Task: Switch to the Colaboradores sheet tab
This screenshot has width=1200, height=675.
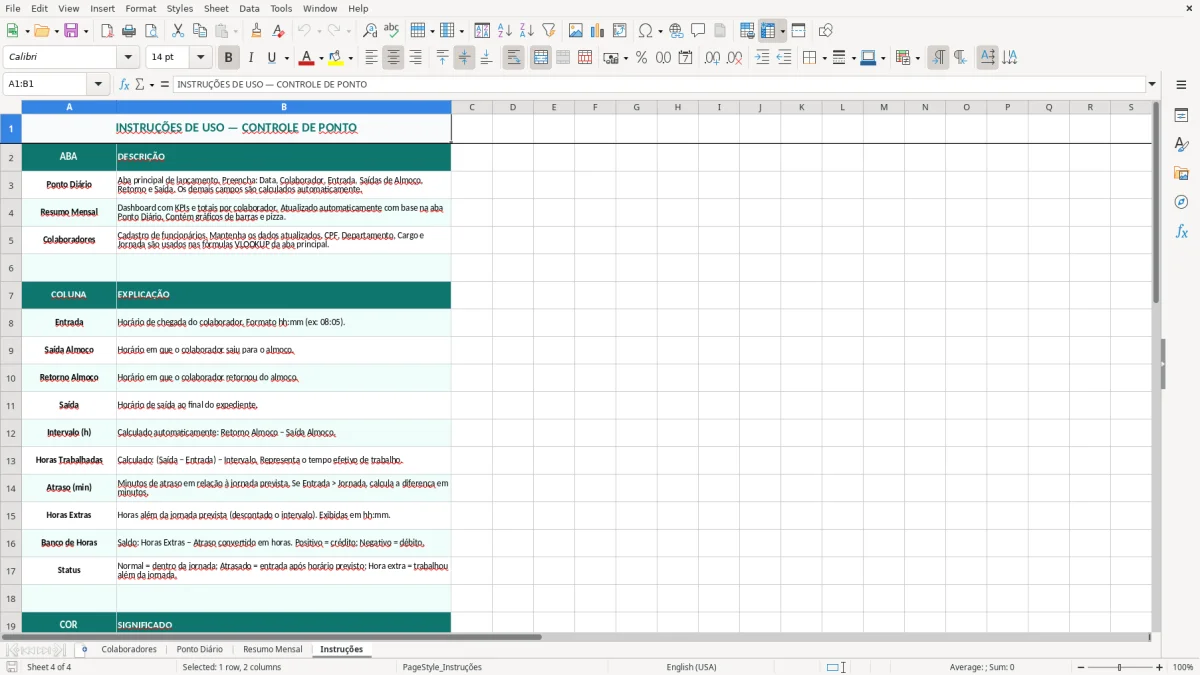Action: (x=129, y=649)
